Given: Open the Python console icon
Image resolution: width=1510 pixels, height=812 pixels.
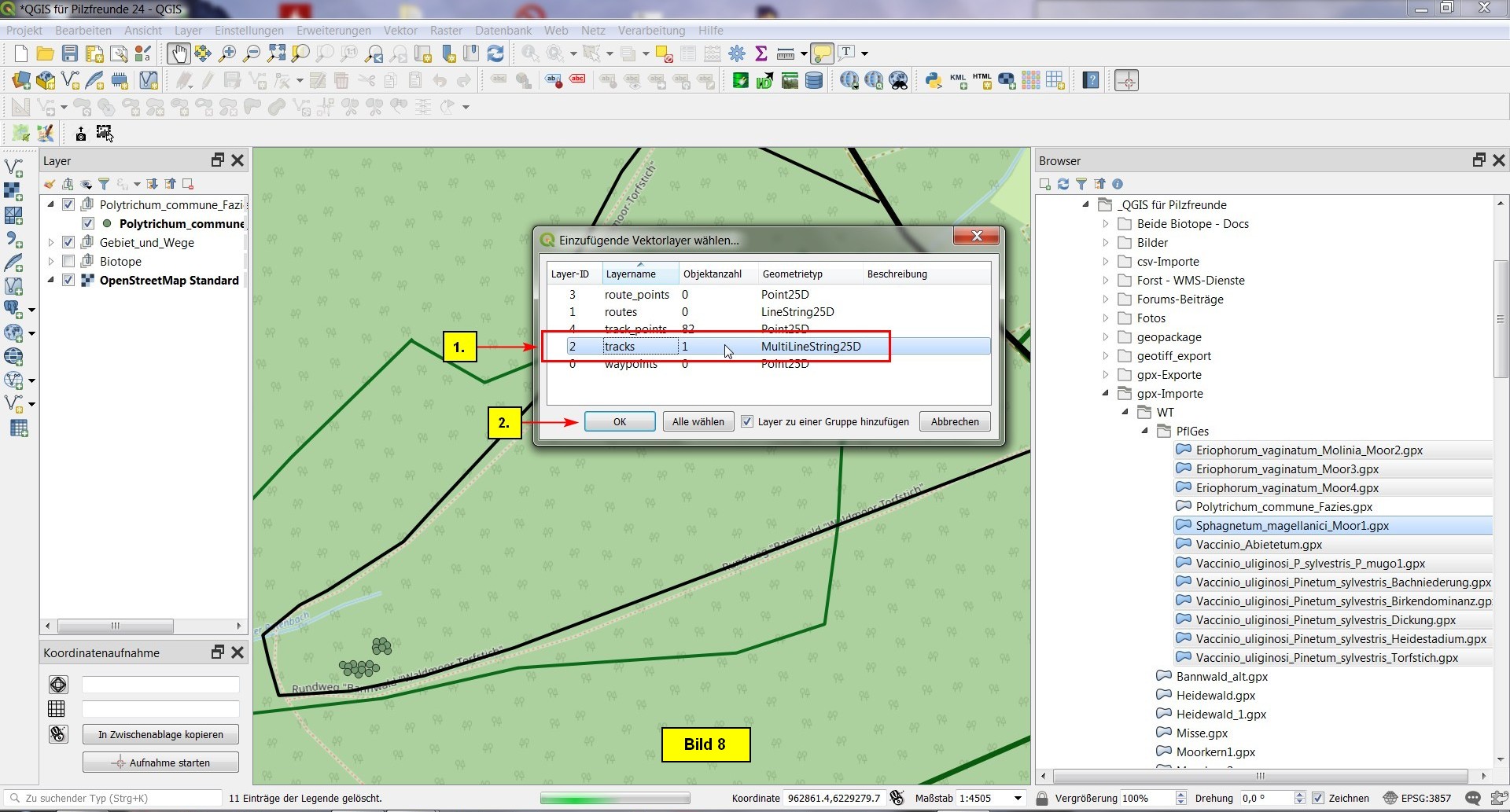Looking at the screenshot, I should pyautogui.click(x=934, y=80).
